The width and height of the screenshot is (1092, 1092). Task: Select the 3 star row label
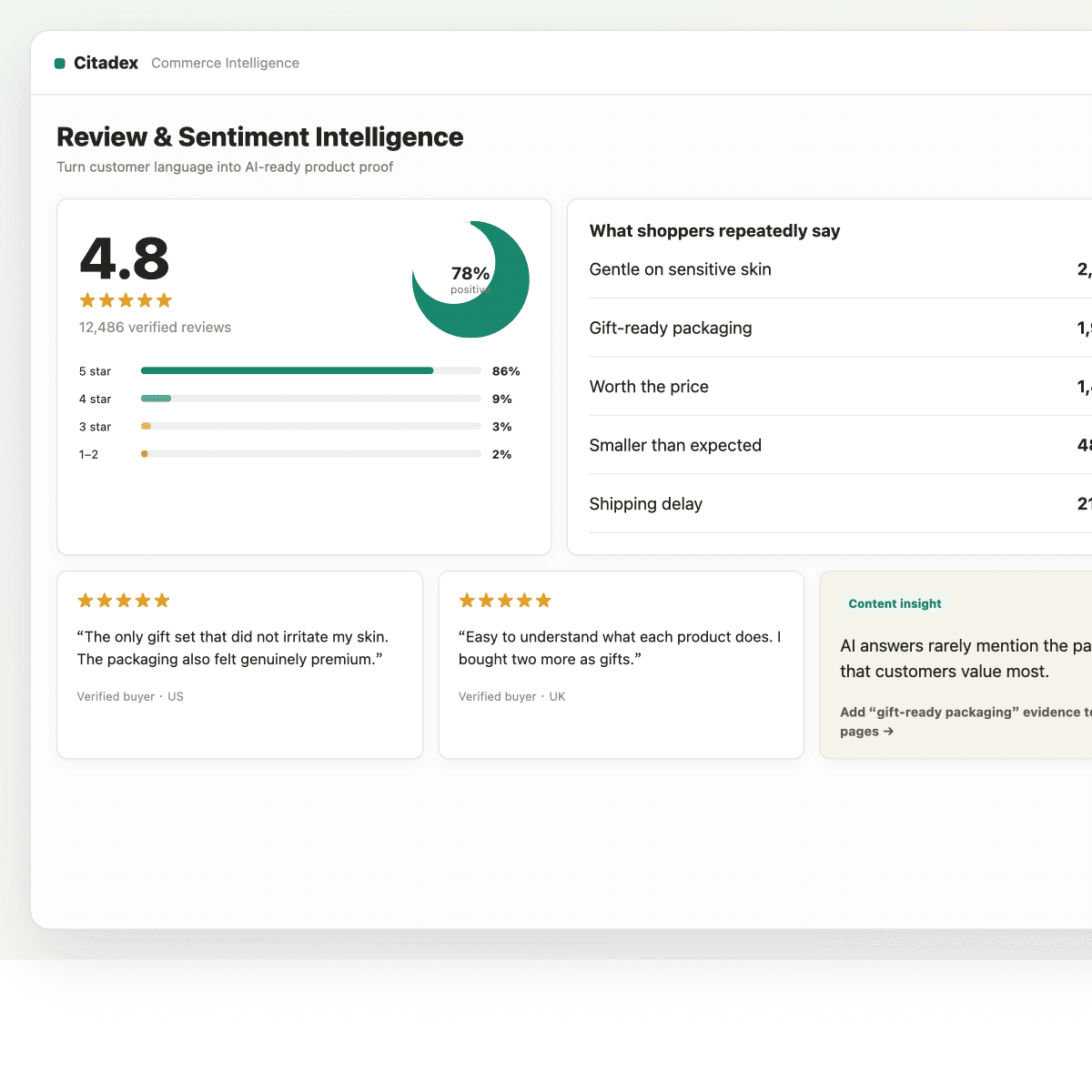tap(95, 427)
